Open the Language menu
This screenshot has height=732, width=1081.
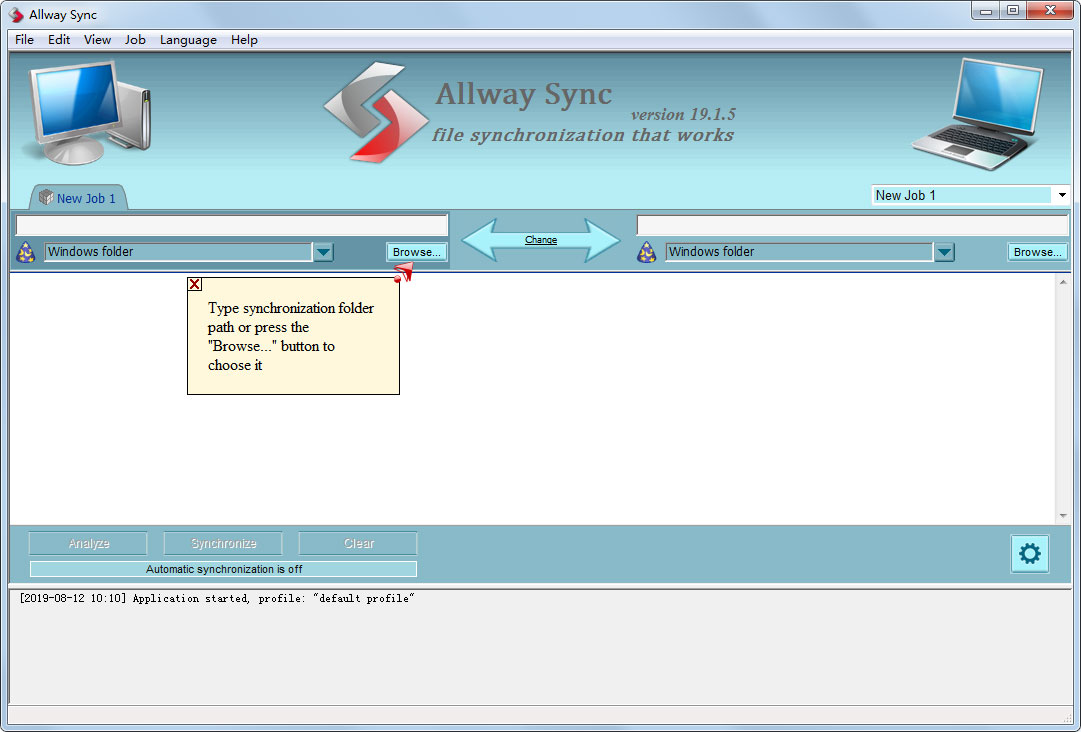click(x=188, y=40)
